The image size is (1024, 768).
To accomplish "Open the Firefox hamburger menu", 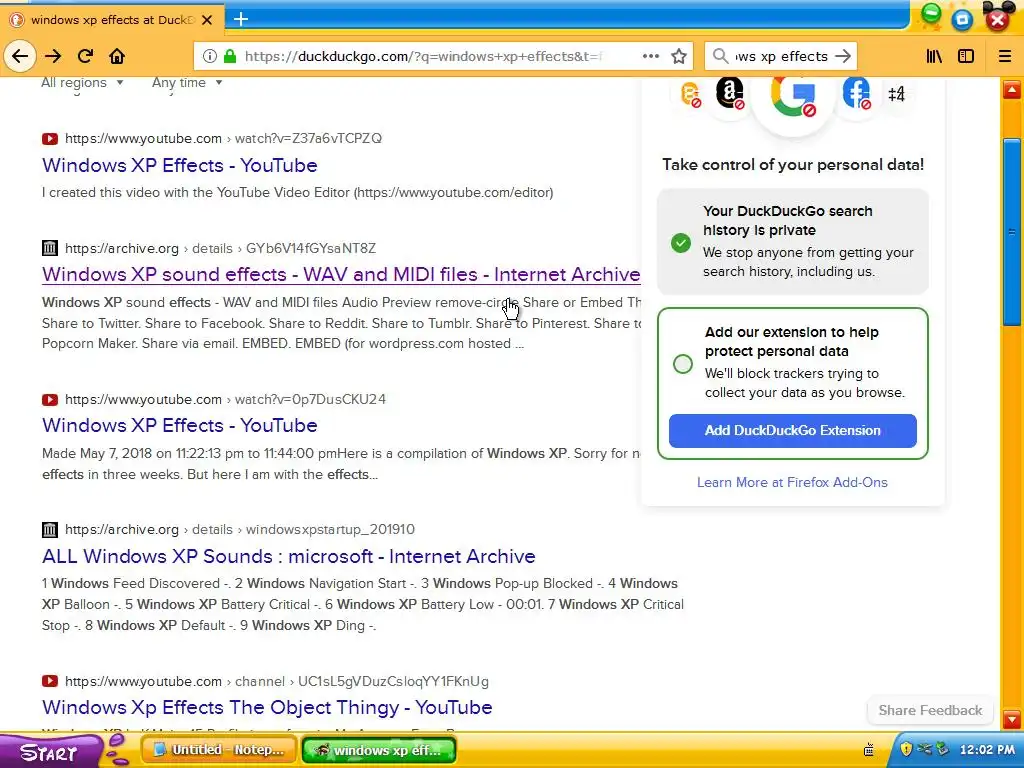I will pyautogui.click(x=1005, y=56).
